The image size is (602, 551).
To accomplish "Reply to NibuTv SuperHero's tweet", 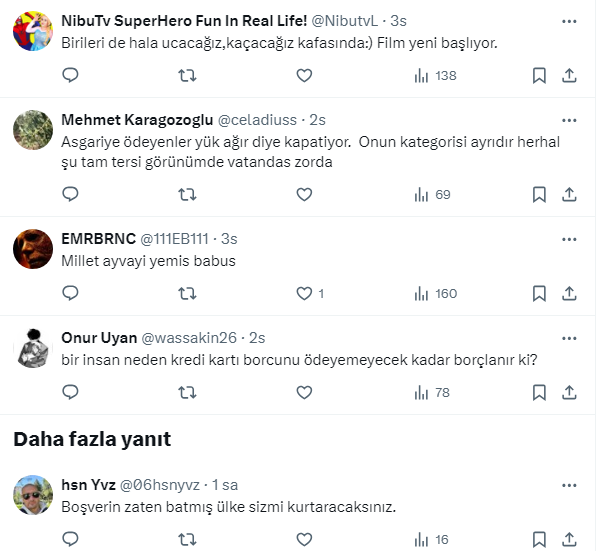I will pyautogui.click(x=70, y=75).
